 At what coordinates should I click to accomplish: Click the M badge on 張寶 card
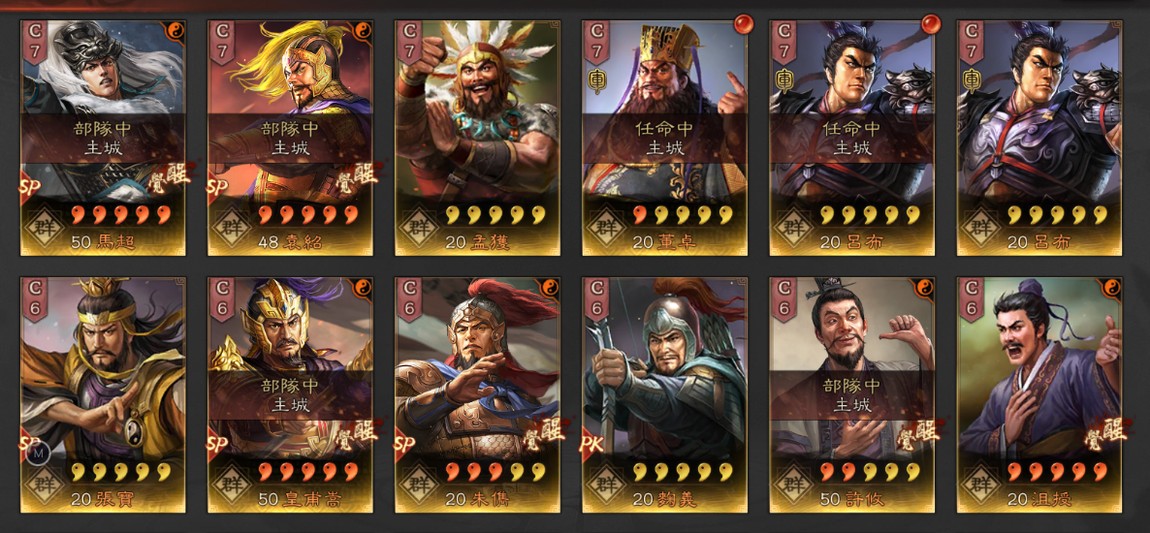click(35, 452)
